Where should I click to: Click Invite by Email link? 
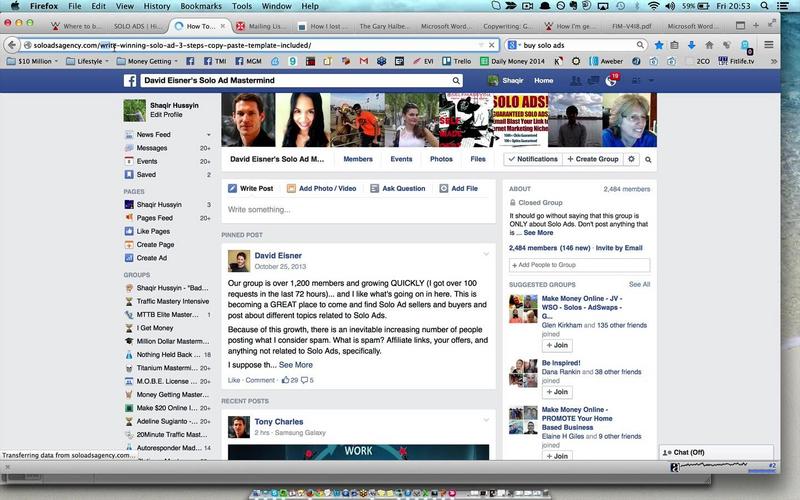point(619,248)
